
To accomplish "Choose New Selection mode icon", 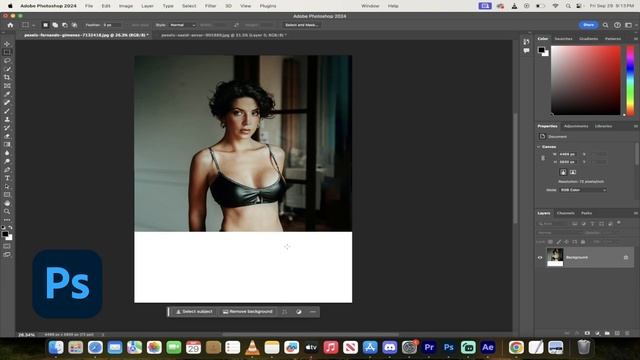I will click(x=45, y=25).
